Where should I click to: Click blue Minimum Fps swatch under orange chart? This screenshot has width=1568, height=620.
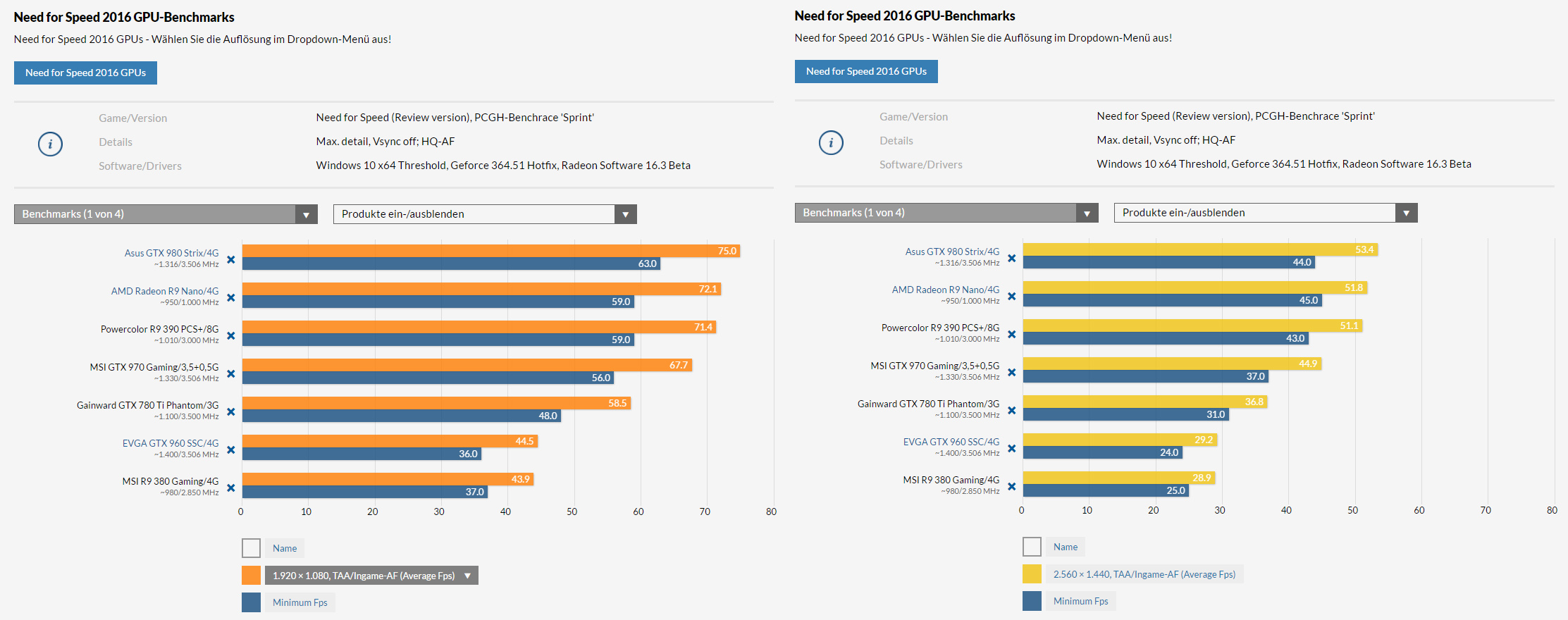(251, 602)
